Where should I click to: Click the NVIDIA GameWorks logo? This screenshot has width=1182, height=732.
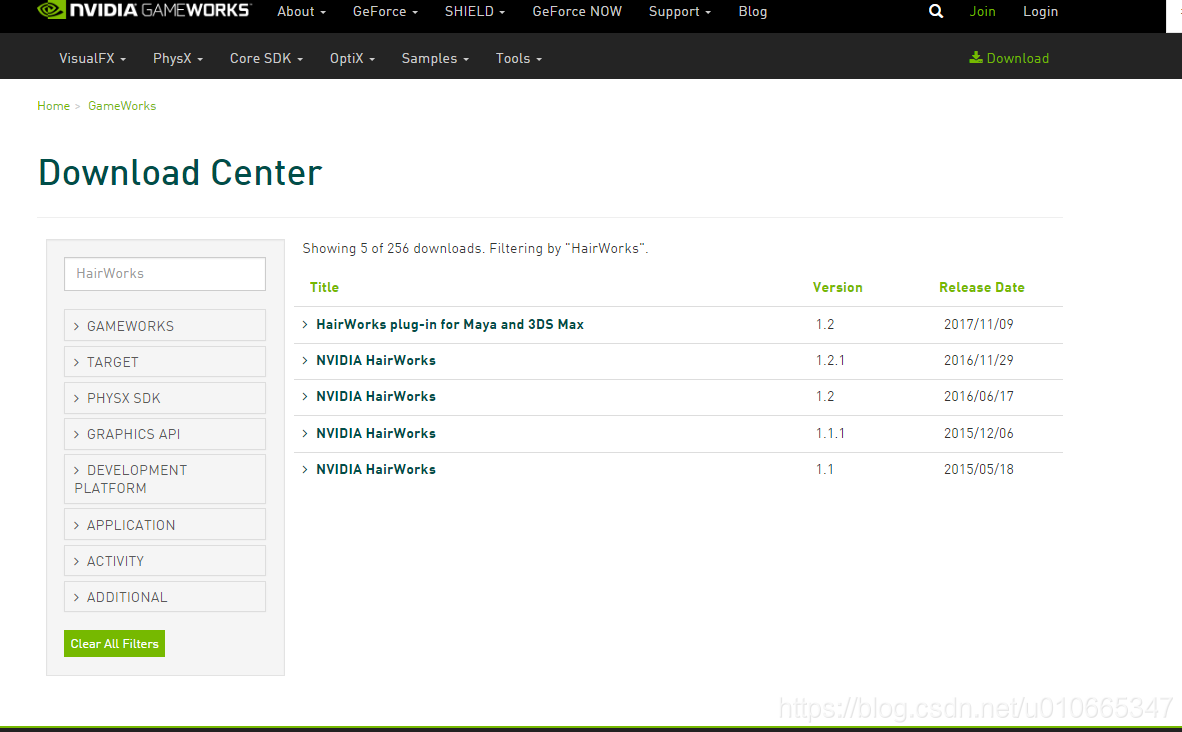coord(143,11)
